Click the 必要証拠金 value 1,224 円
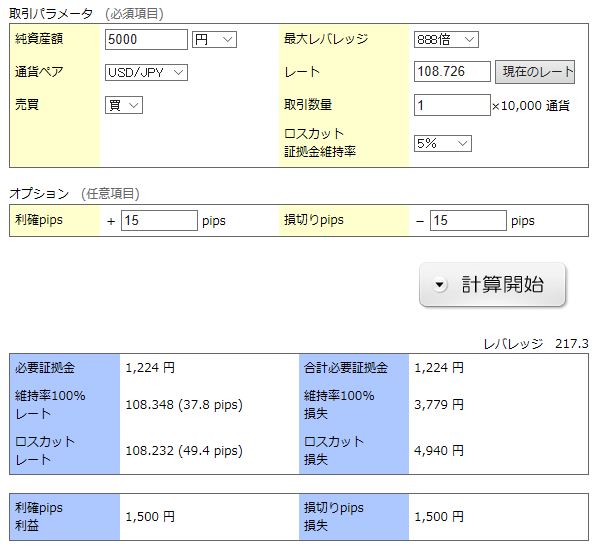 pos(150,367)
